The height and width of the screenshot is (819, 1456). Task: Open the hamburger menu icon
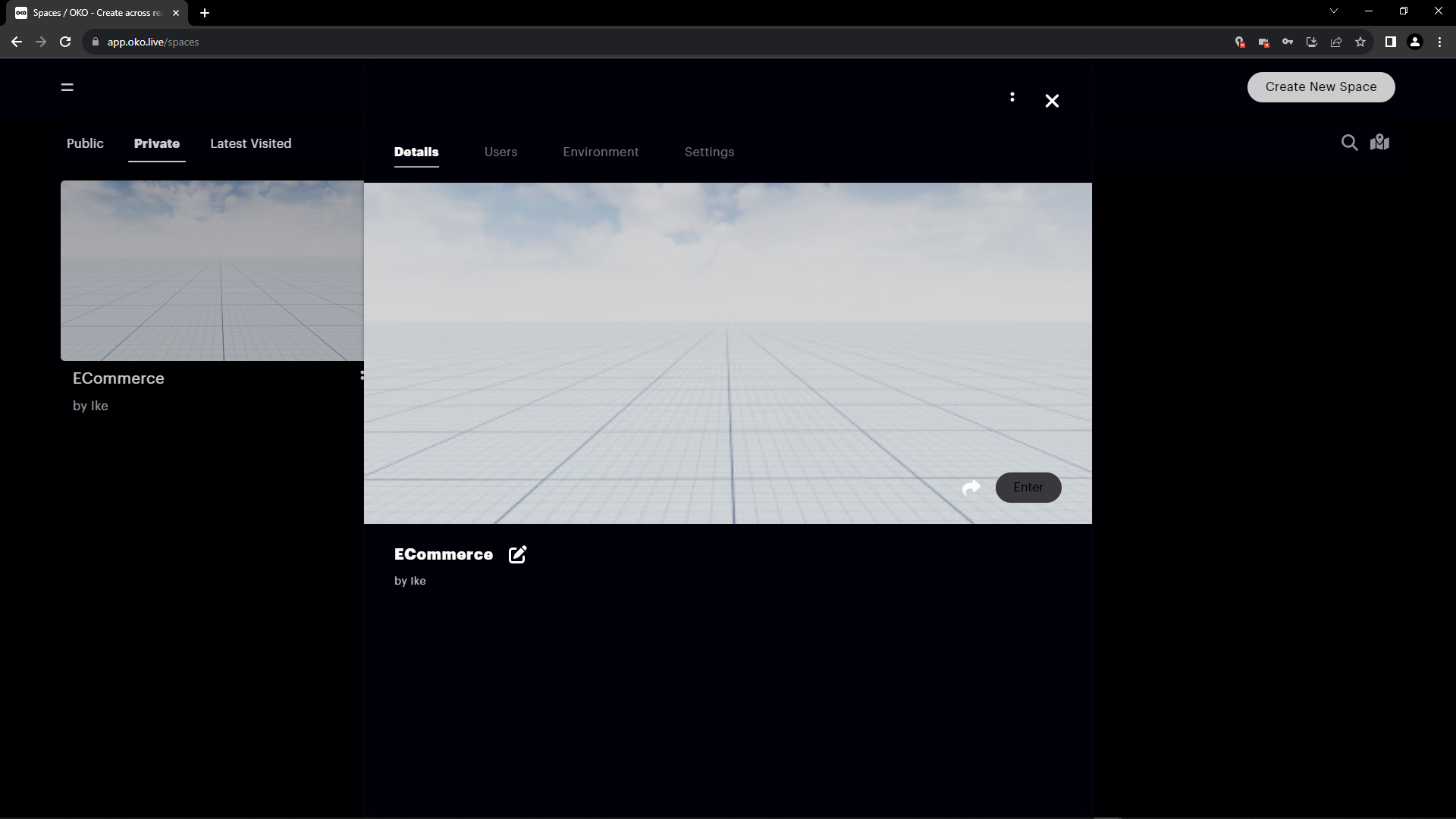point(67,87)
